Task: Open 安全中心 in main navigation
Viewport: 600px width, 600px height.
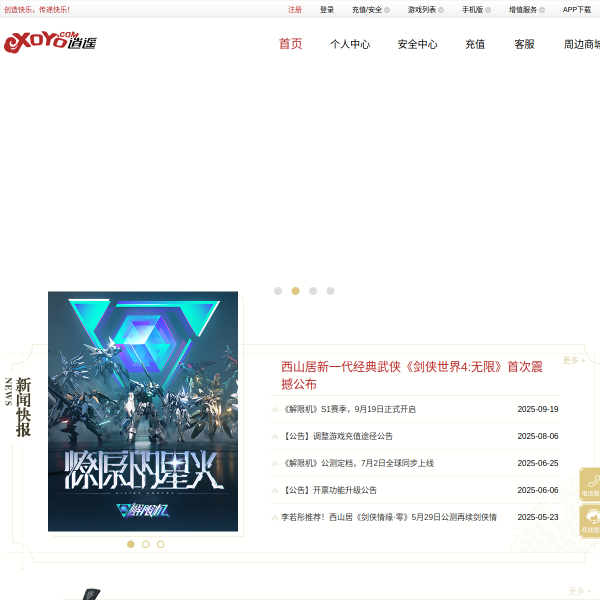Action: click(417, 44)
